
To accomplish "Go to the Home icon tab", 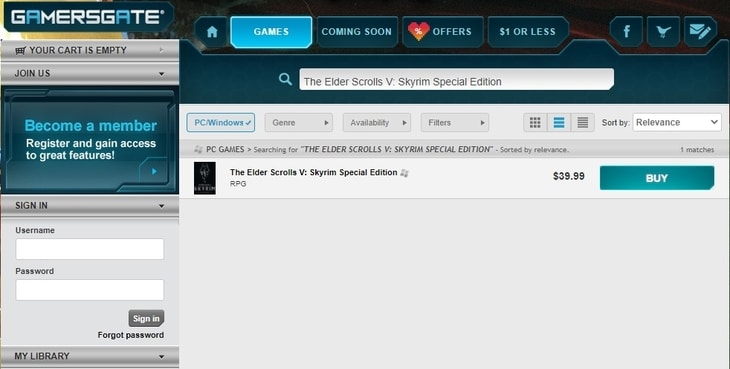I will (212, 32).
